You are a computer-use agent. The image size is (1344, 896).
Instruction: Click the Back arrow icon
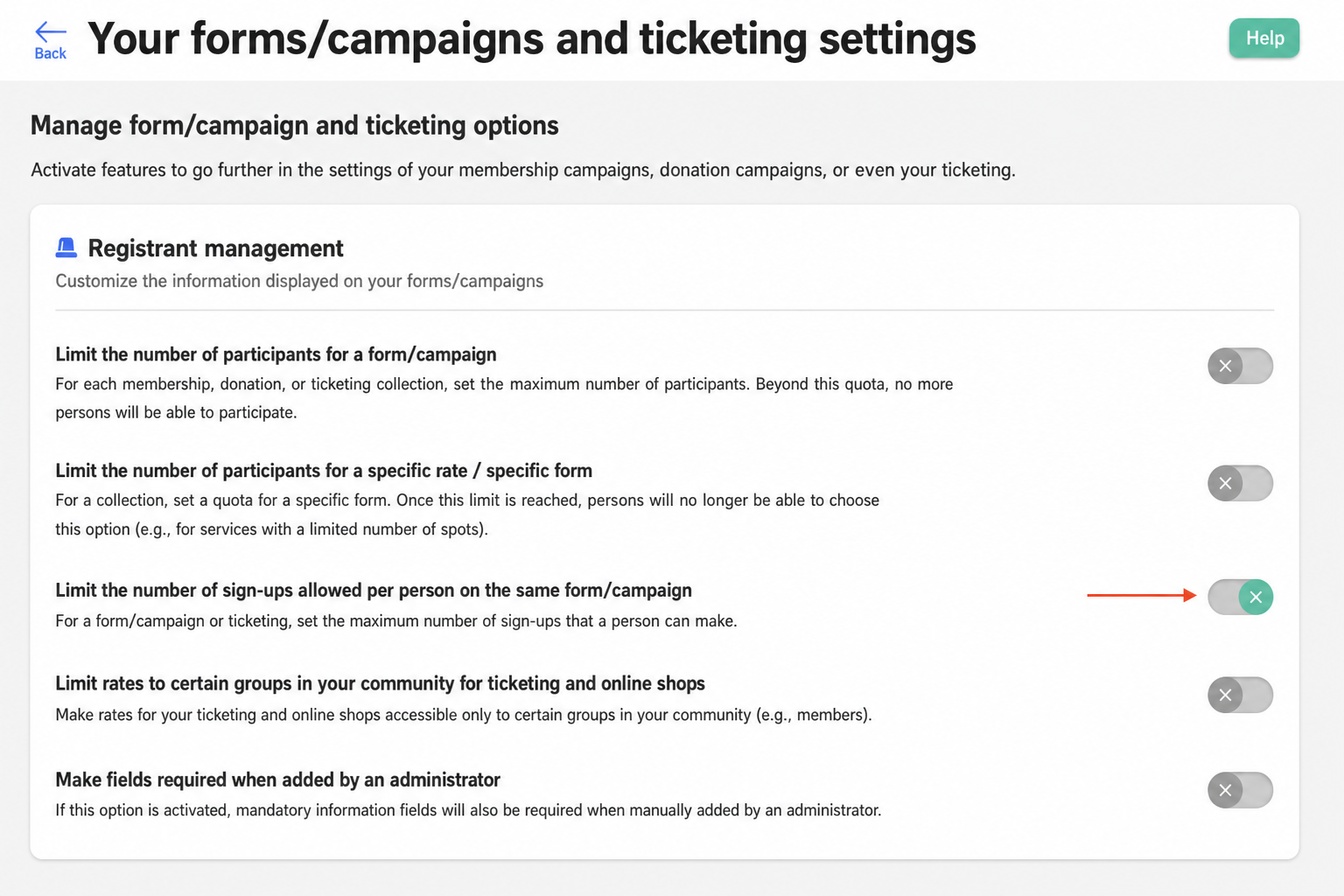pyautogui.click(x=50, y=32)
